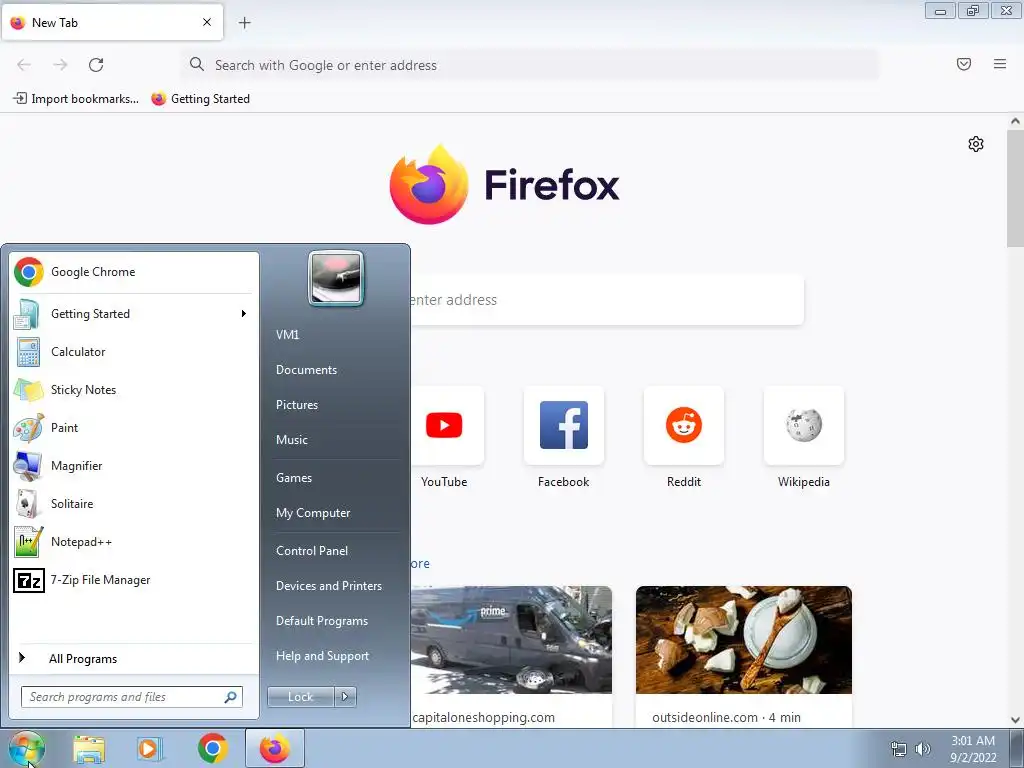
Task: Click the page vertical scrollbar thumb
Action: [1015, 187]
